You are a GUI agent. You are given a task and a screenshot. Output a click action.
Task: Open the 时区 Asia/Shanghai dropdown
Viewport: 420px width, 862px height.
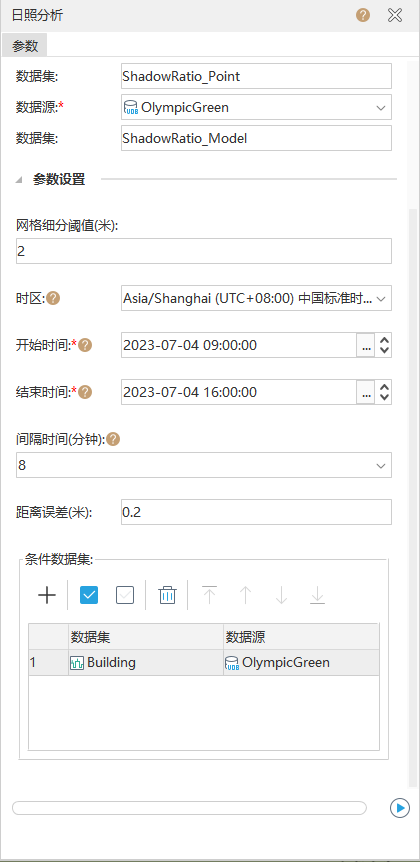click(256, 299)
